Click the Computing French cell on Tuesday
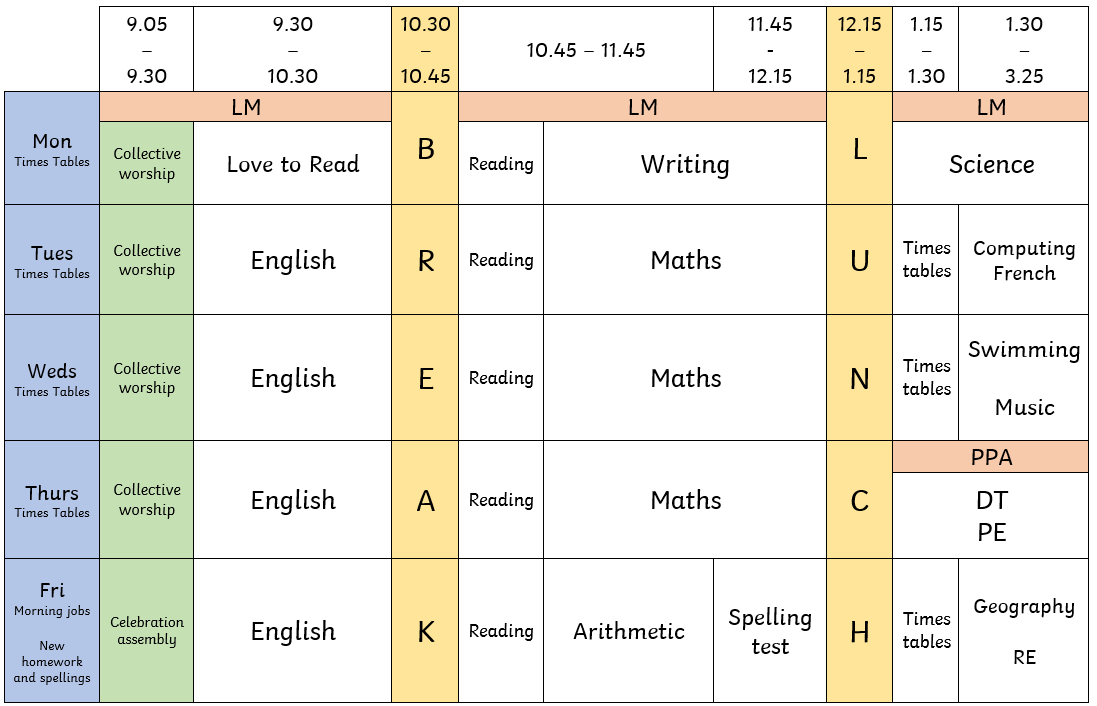The width and height of the screenshot is (1097, 706). pos(1024,260)
